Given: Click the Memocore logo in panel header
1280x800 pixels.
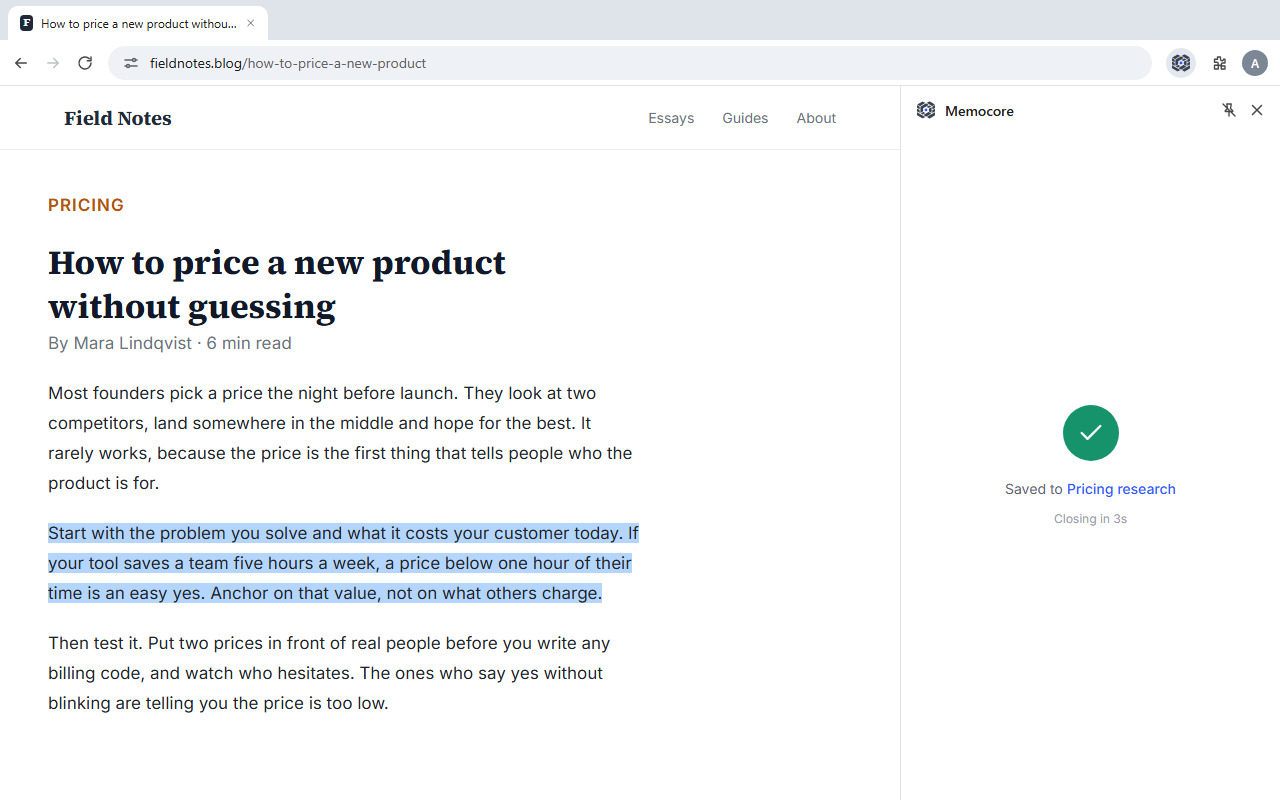Looking at the screenshot, I should coord(926,110).
